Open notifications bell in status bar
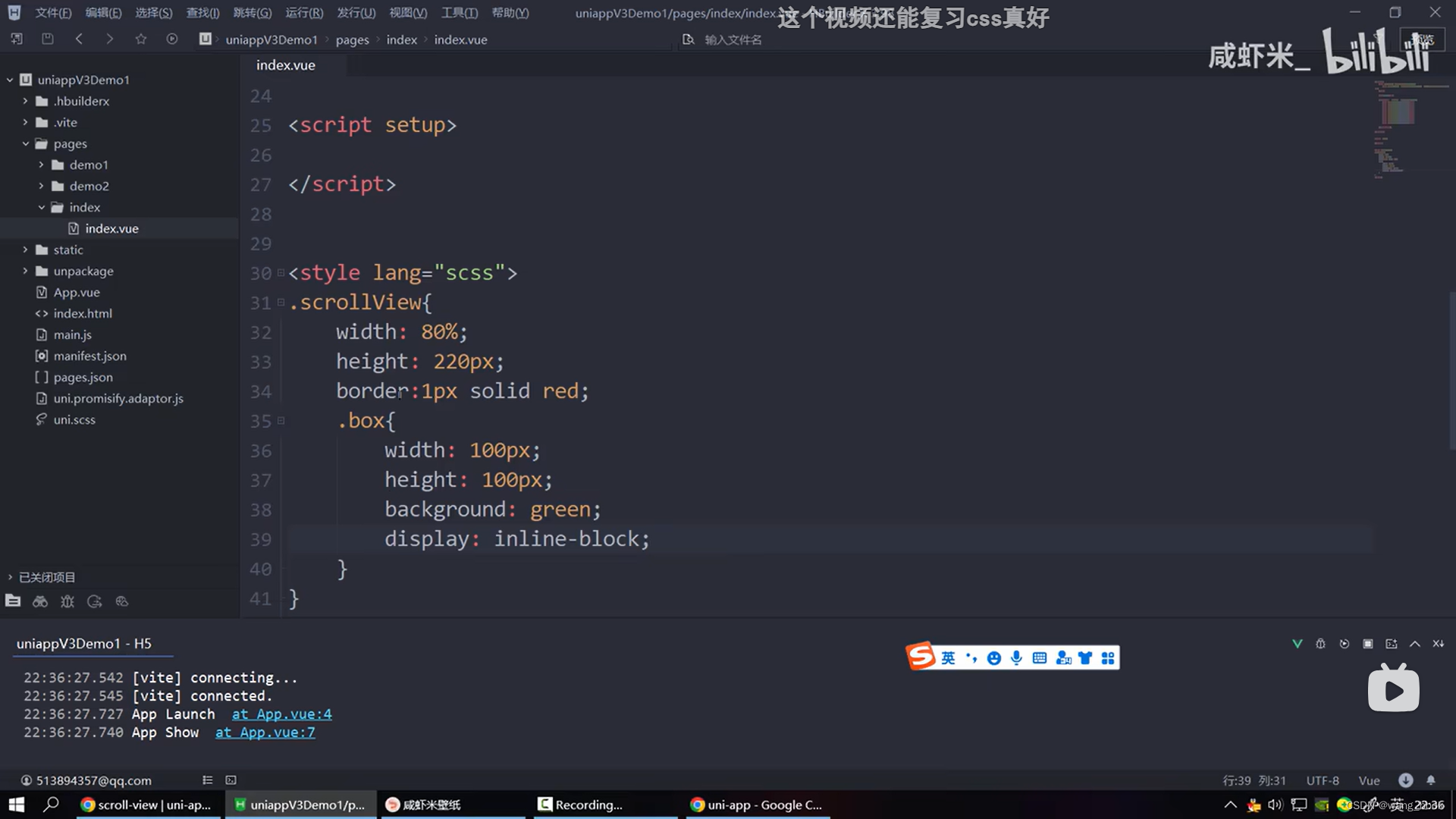Screen dimensions: 1456x819 [x=1431, y=780]
